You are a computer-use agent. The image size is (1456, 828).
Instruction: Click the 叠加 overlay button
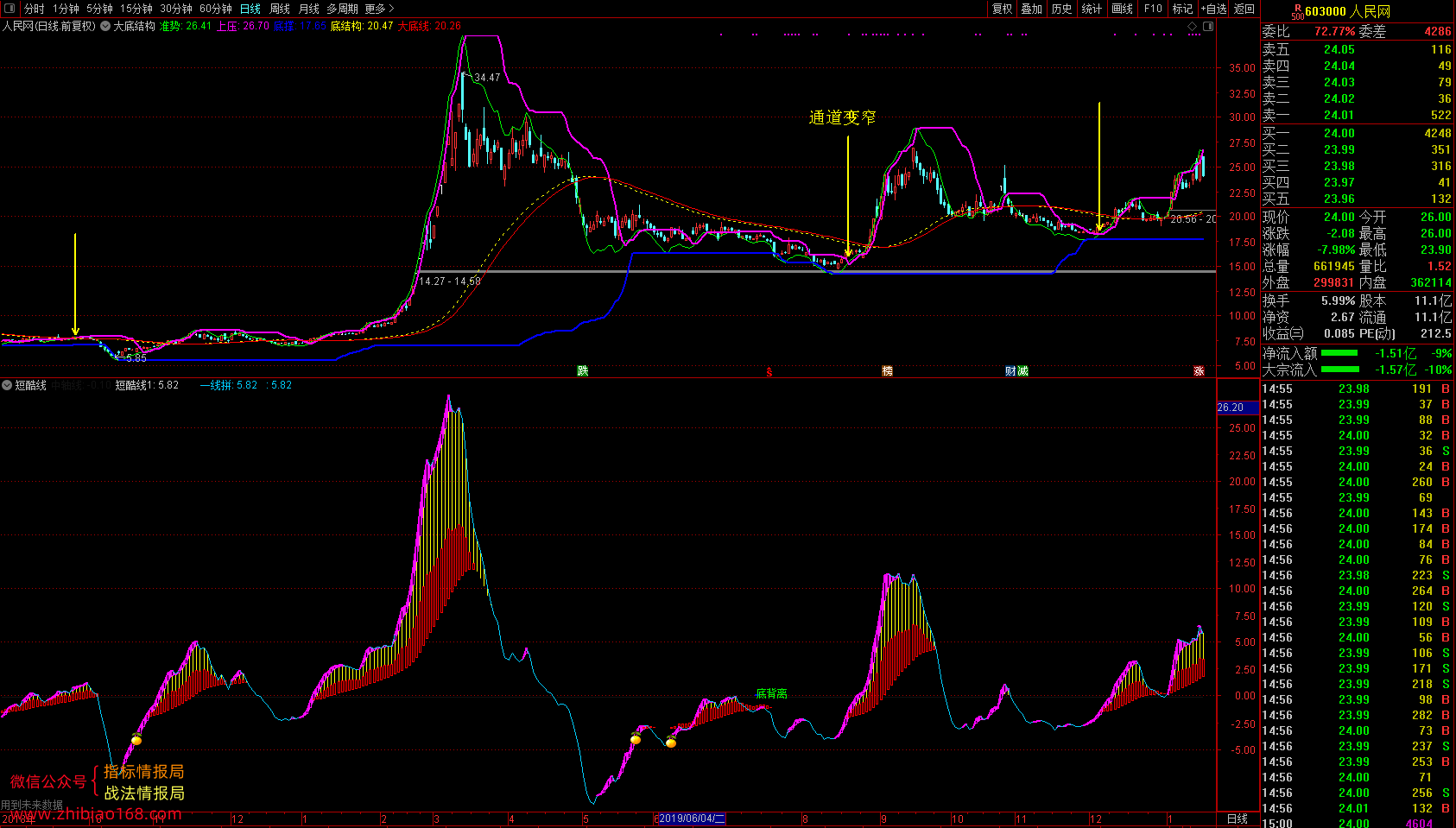[1032, 9]
